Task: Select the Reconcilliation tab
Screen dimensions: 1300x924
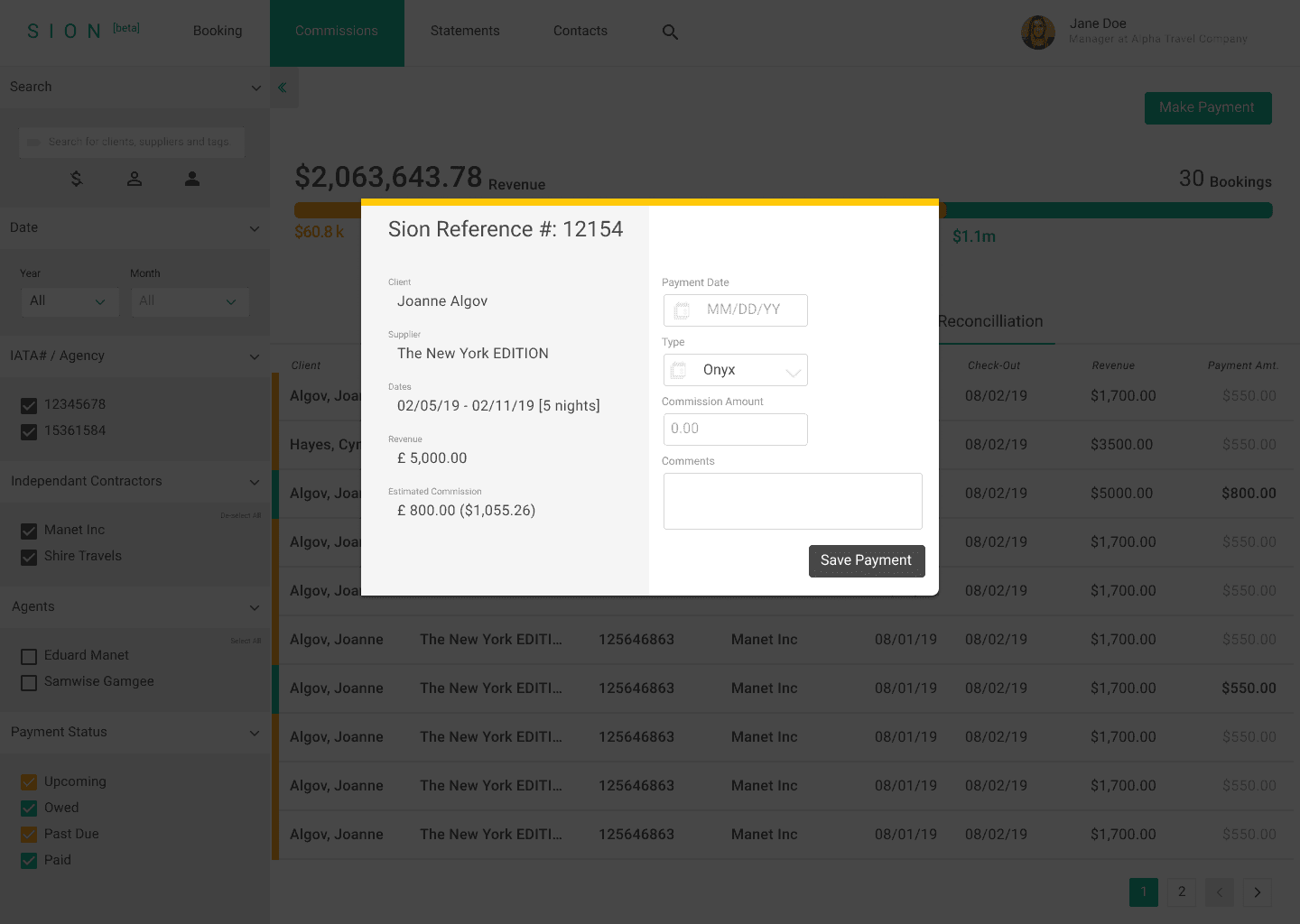Action: click(x=990, y=321)
